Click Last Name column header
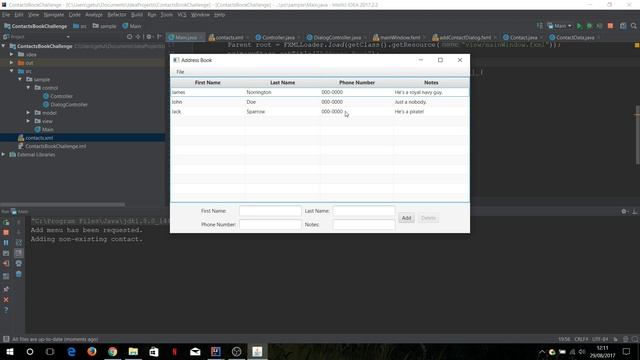 pyautogui.click(x=282, y=82)
